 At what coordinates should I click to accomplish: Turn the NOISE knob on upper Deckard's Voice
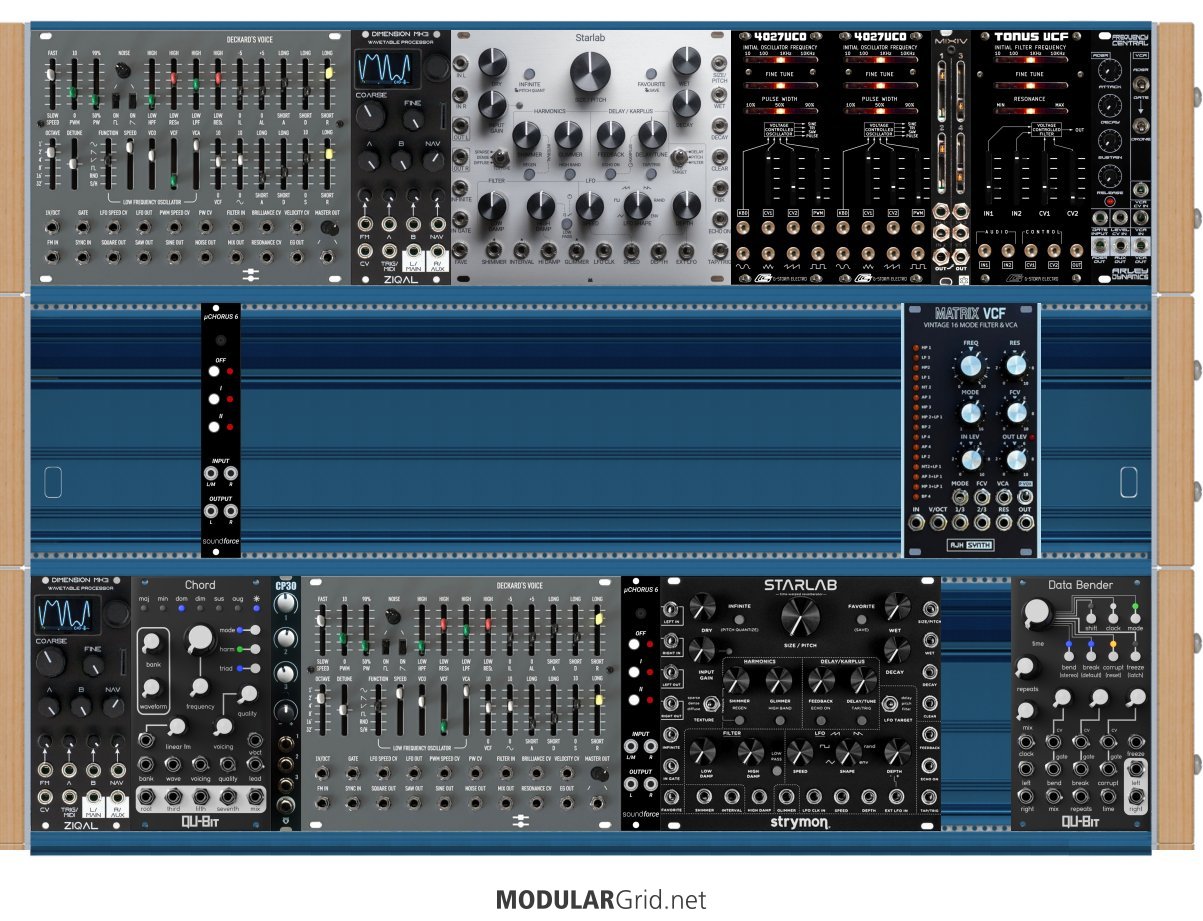tap(122, 70)
